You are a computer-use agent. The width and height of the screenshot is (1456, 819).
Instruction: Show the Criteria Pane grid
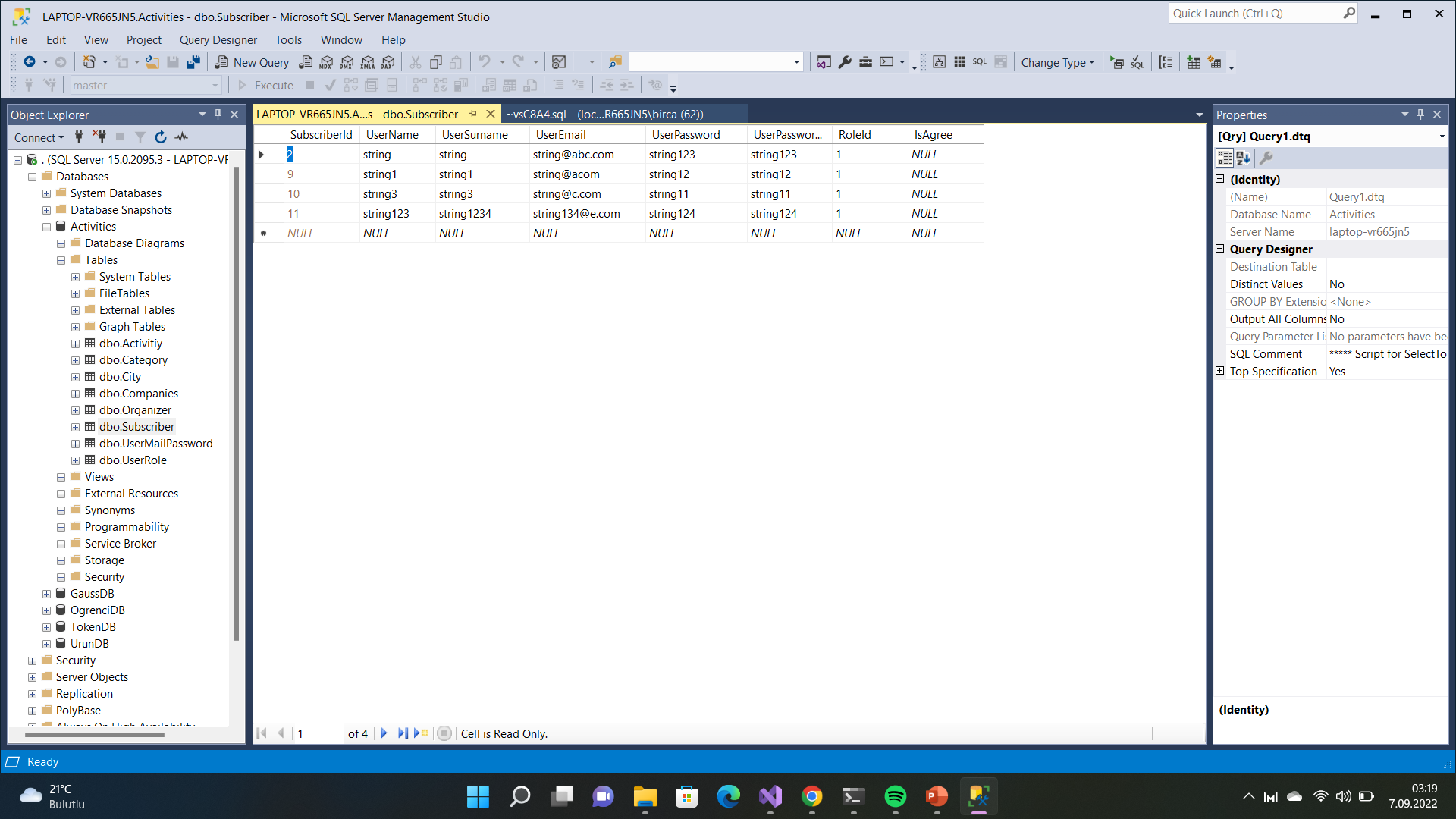(960, 62)
